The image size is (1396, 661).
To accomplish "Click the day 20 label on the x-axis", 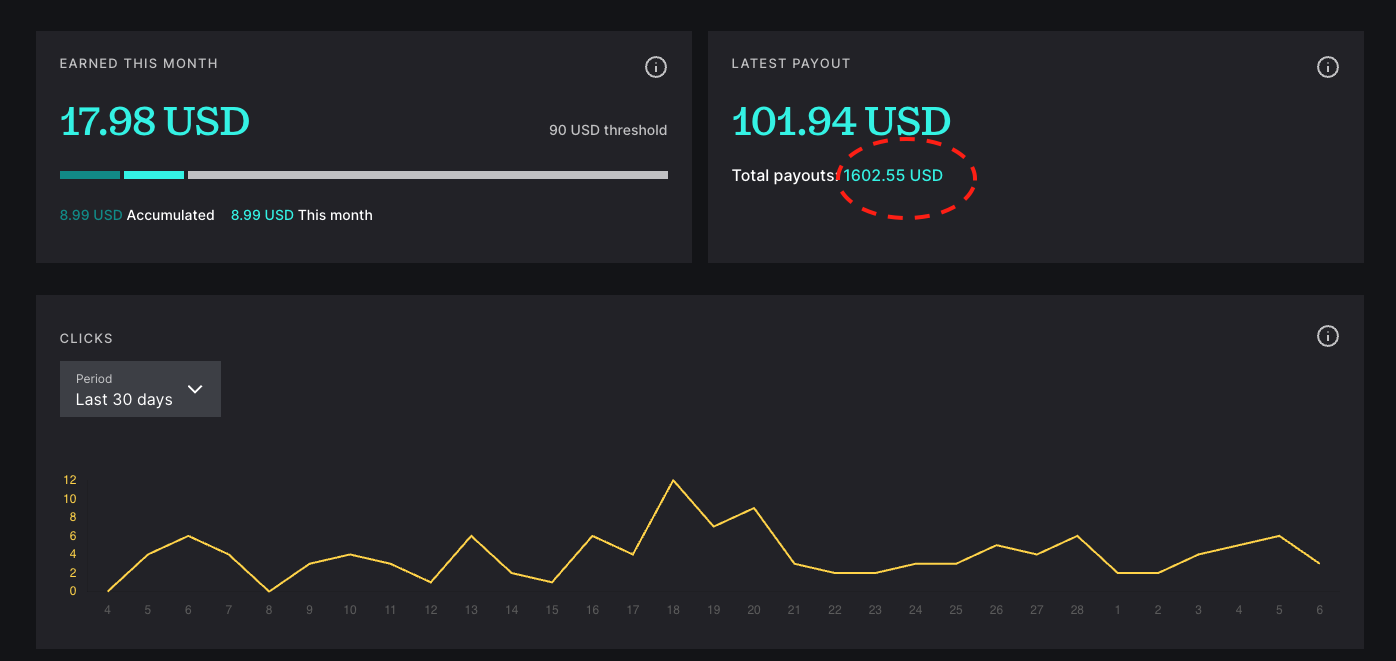I will [x=754, y=610].
